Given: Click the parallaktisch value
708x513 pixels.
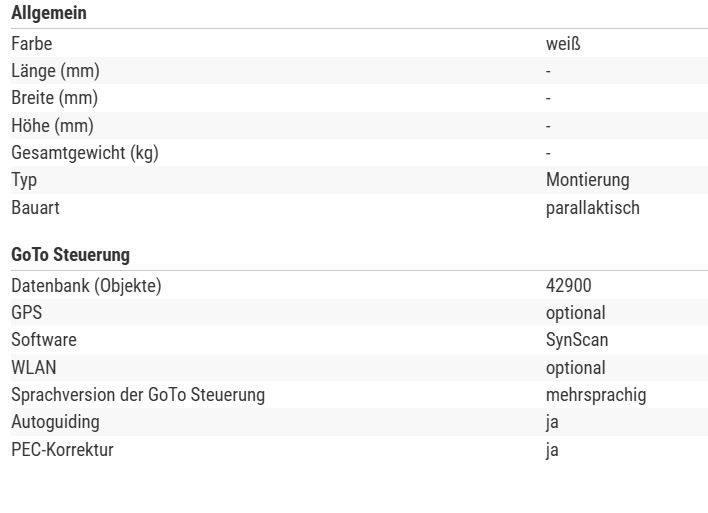Looking at the screenshot, I should (592, 208).
